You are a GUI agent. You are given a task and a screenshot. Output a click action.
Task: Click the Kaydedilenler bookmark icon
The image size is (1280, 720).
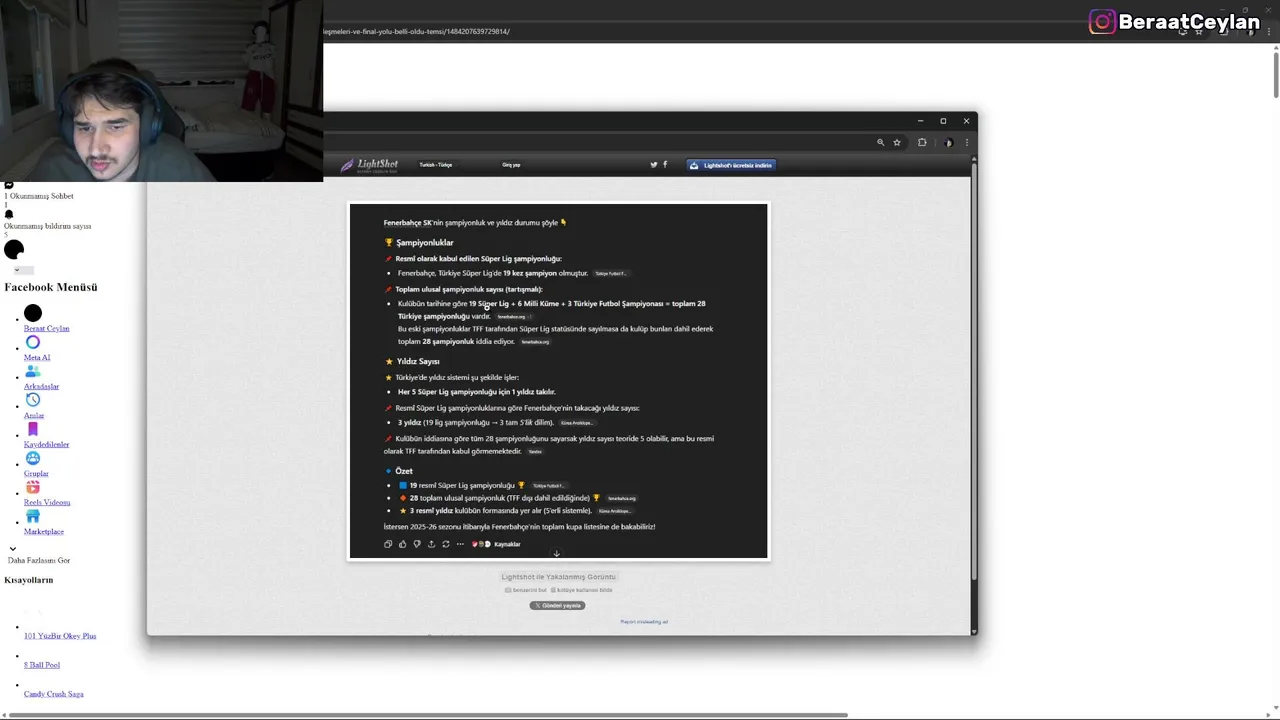click(33, 429)
